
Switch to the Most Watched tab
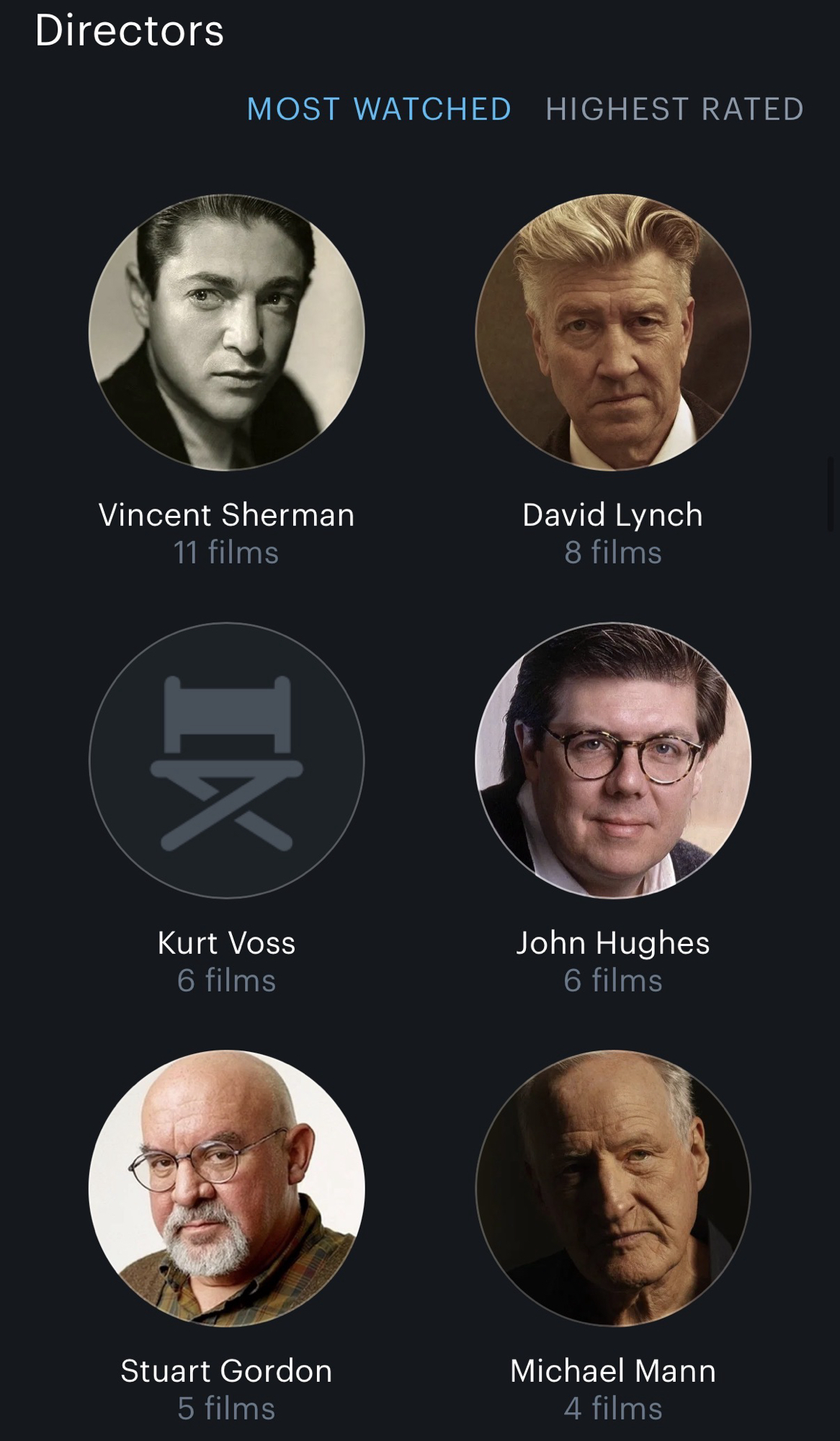click(x=379, y=110)
